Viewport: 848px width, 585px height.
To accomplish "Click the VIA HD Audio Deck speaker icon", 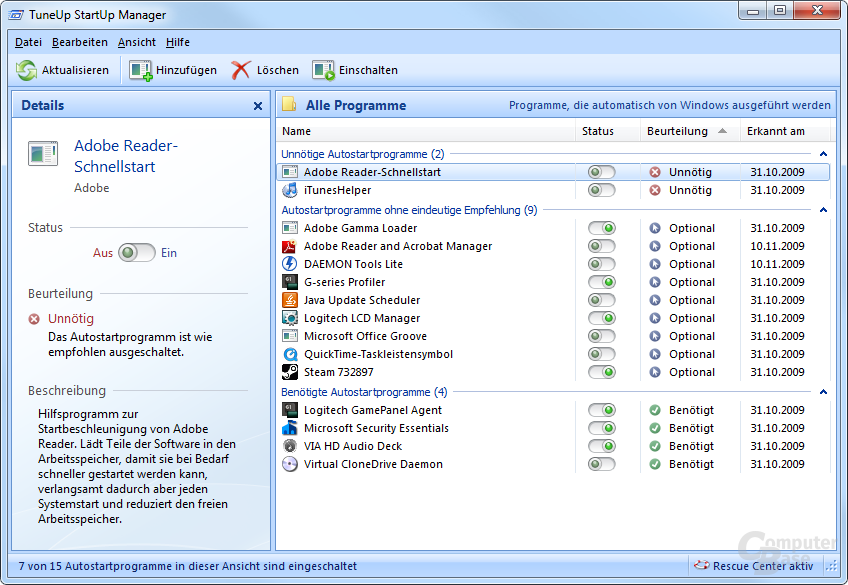I will [290, 446].
